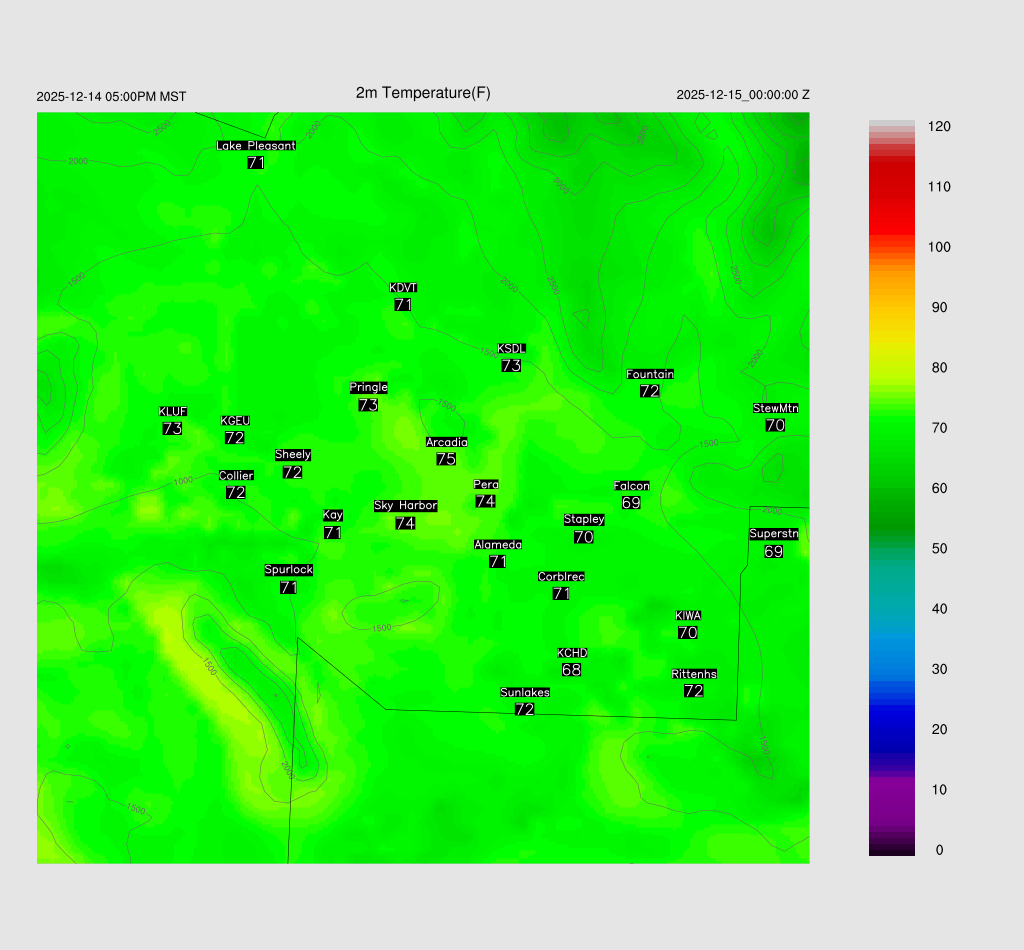Screen dimensions: 1024x950
Task: Select the KLUF station label
Action: coord(173,412)
